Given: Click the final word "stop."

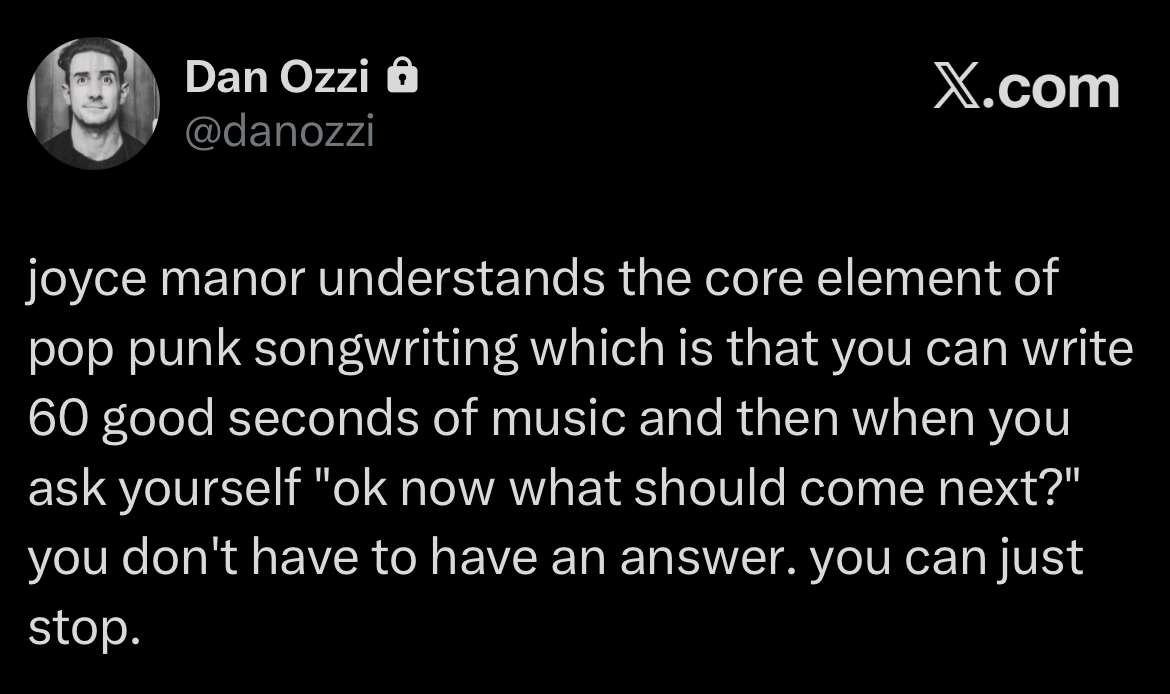Looking at the screenshot, I should (80, 629).
